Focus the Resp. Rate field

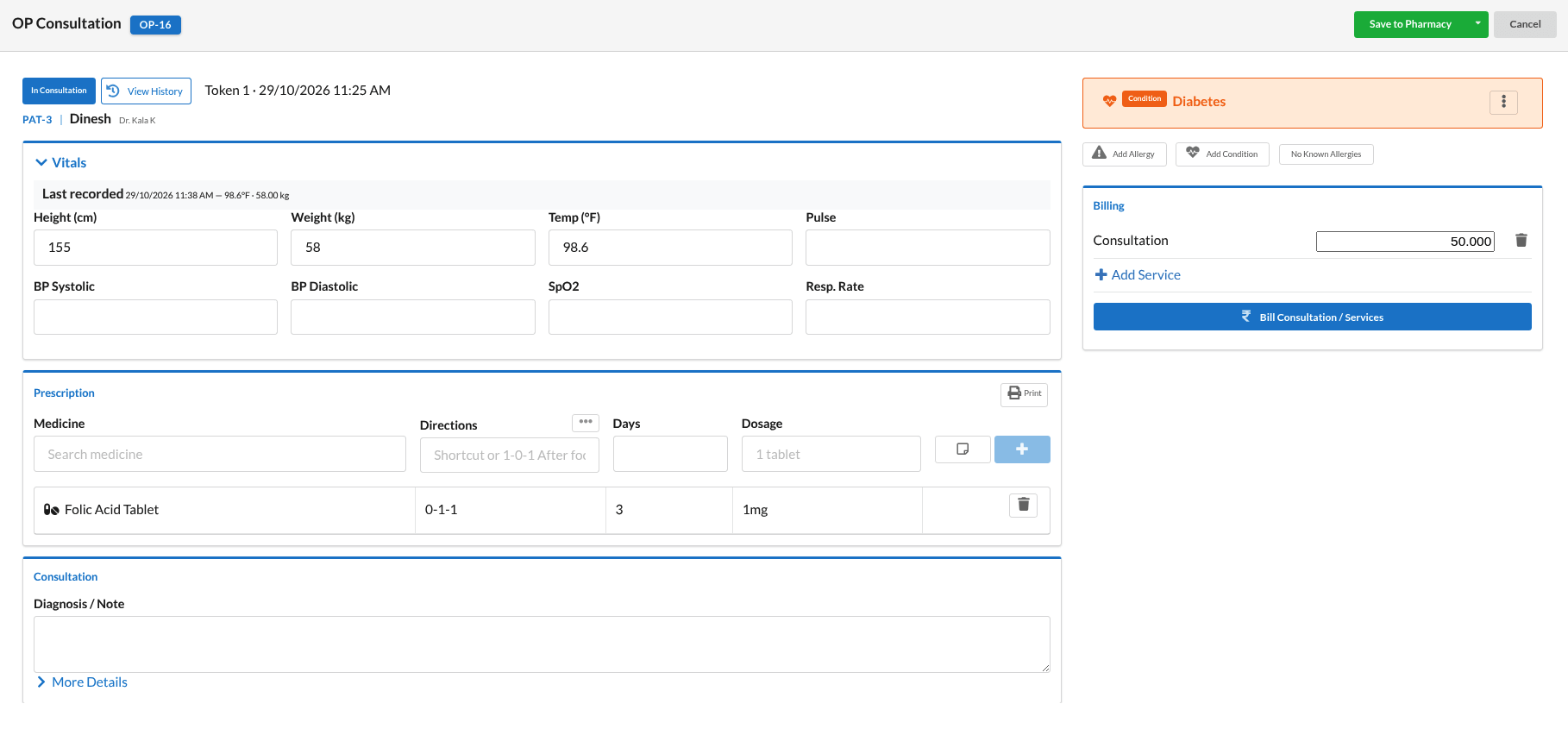[928, 317]
